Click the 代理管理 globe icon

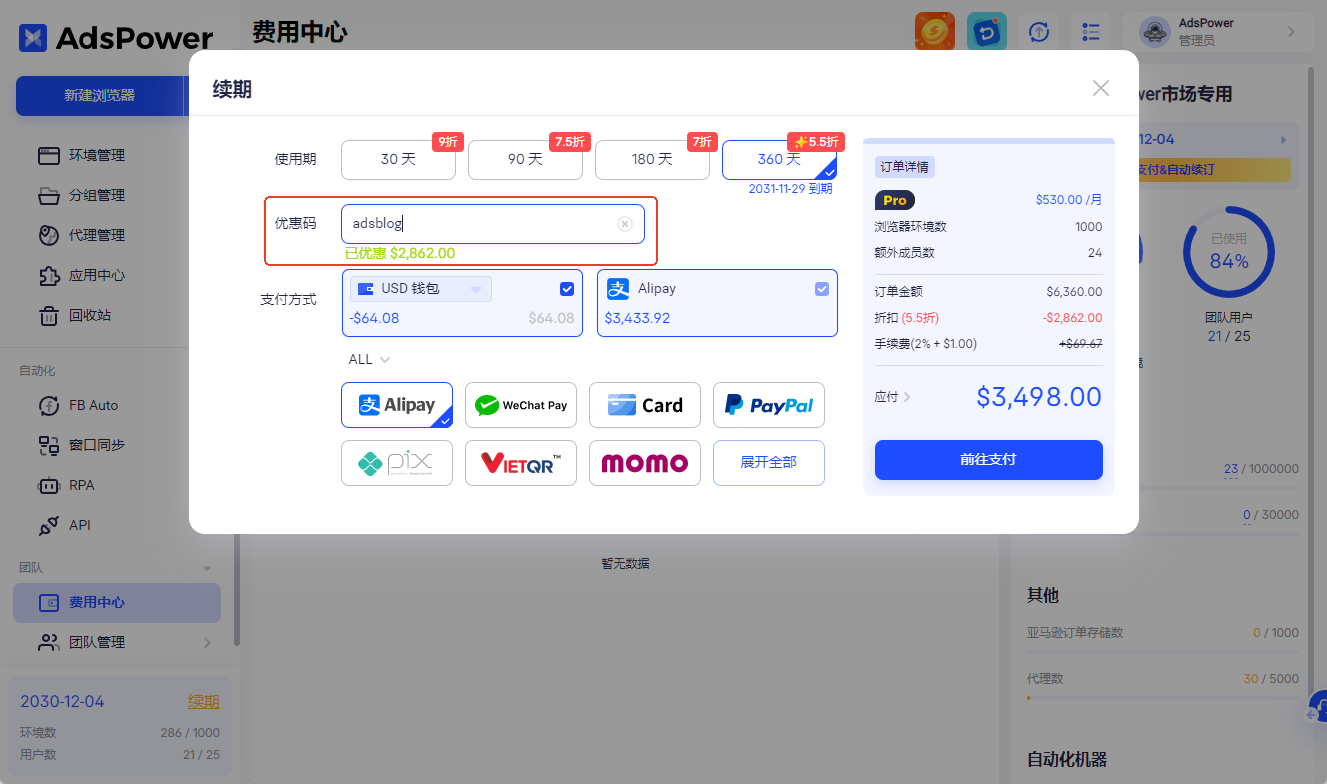click(x=49, y=235)
